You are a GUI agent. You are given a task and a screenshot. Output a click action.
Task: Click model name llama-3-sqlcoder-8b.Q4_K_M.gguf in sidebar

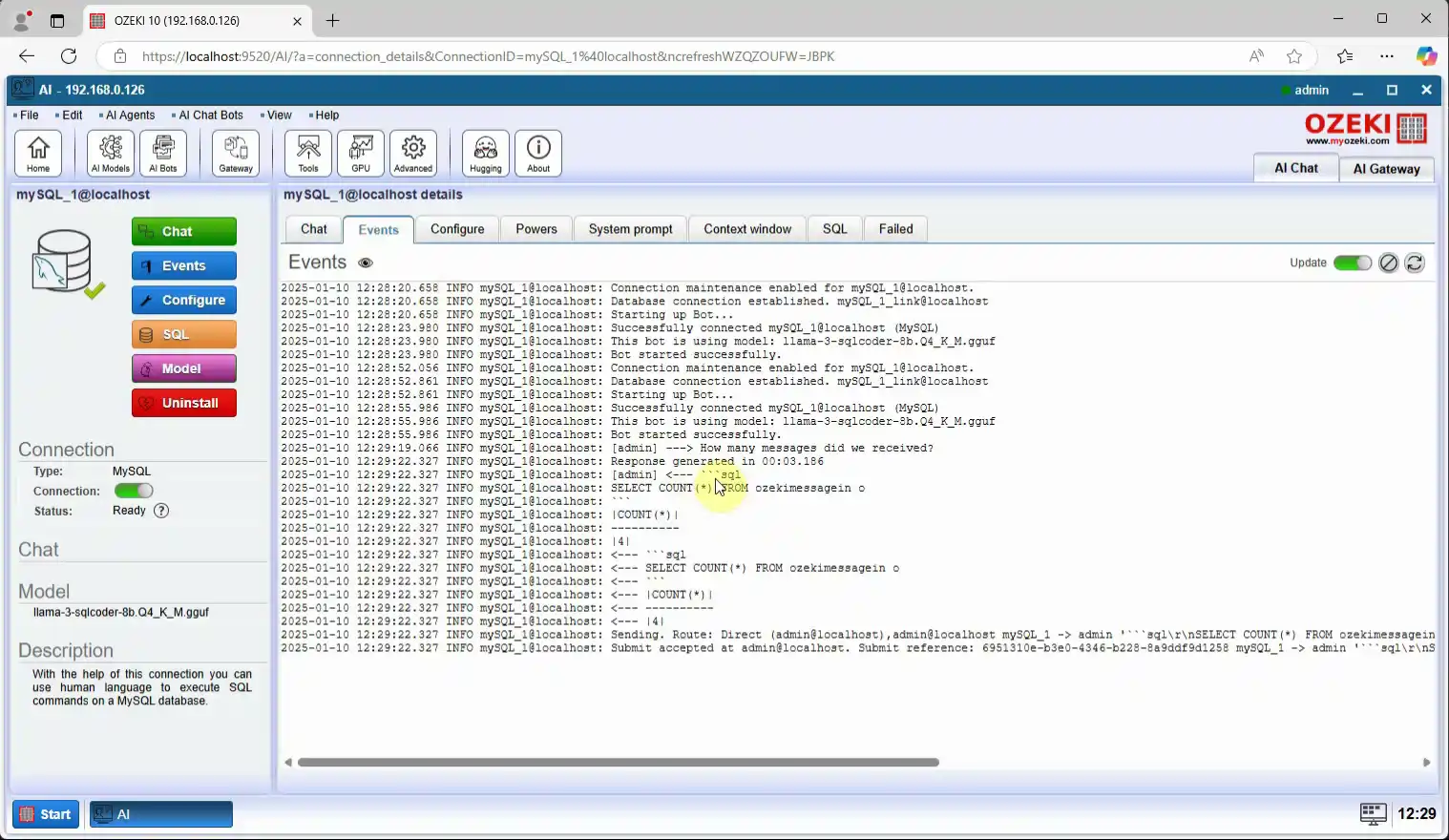click(120, 613)
